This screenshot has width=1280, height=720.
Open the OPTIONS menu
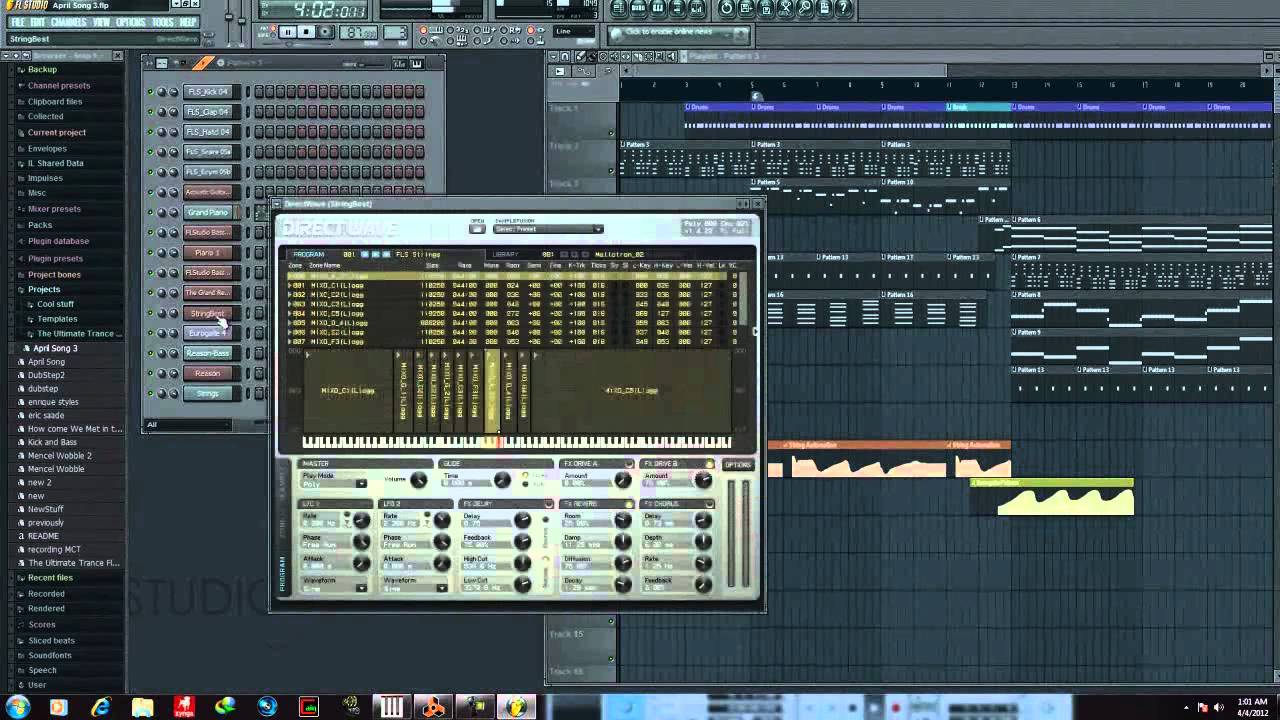pos(131,22)
